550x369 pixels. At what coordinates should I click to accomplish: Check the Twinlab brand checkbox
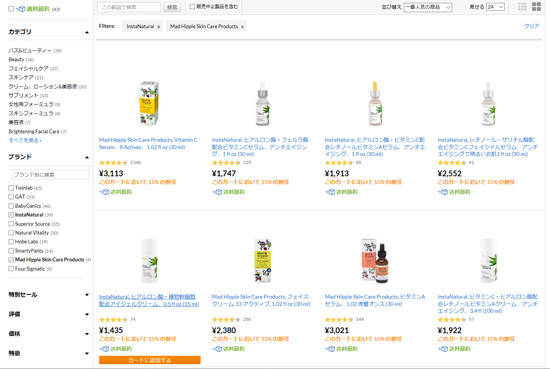click(11, 188)
